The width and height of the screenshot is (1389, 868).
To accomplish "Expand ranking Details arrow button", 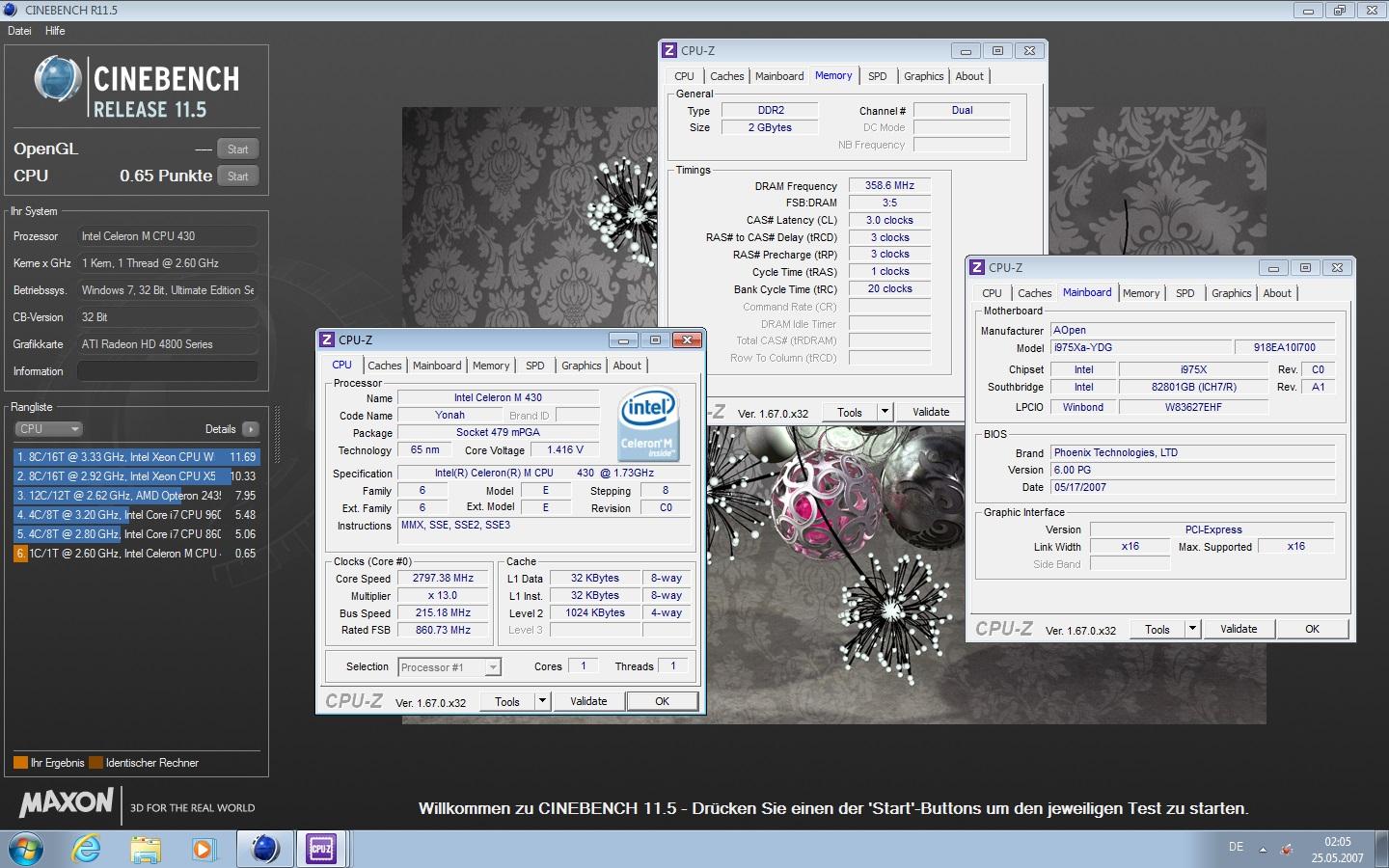I will click(x=250, y=429).
